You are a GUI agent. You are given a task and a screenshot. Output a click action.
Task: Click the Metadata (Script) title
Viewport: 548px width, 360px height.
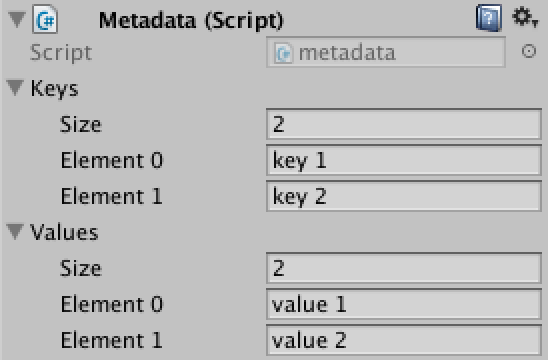[x=191, y=20]
